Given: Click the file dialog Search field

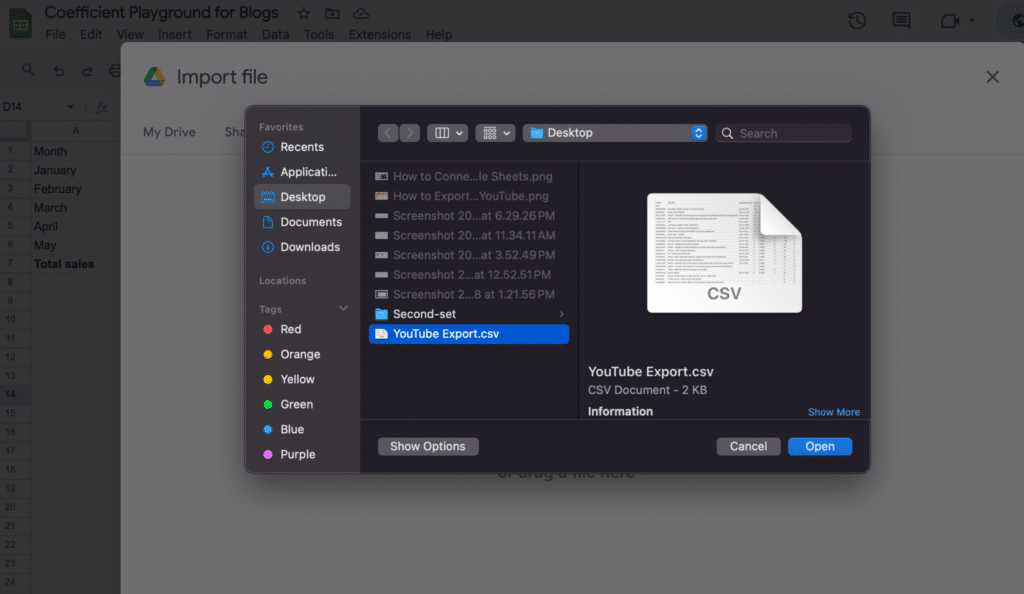Looking at the screenshot, I should coord(784,133).
